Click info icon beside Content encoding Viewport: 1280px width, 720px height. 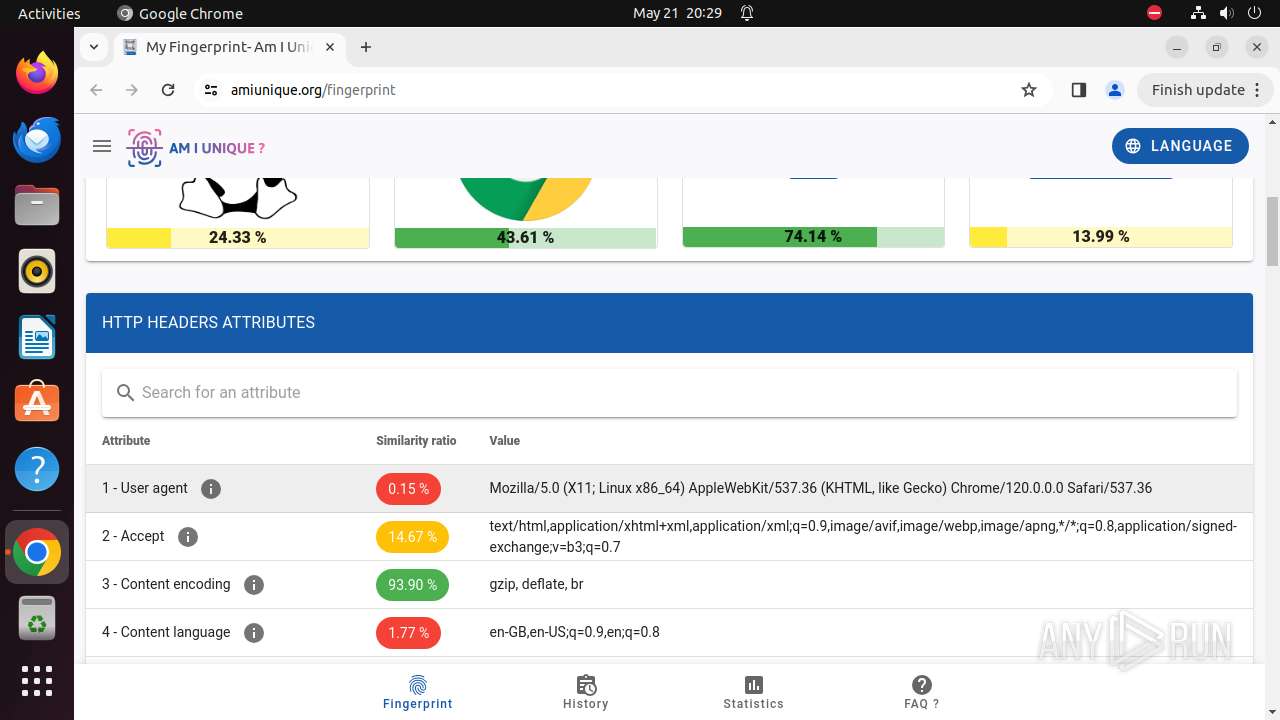pos(254,585)
